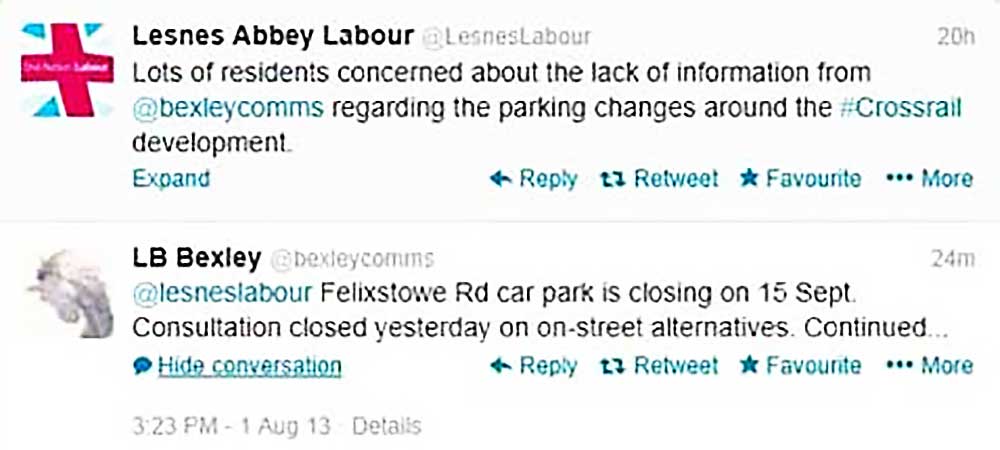The width and height of the screenshot is (1000, 450).
Task: Expand the Lesnes Abbey Labour tweet
Action: [171, 179]
